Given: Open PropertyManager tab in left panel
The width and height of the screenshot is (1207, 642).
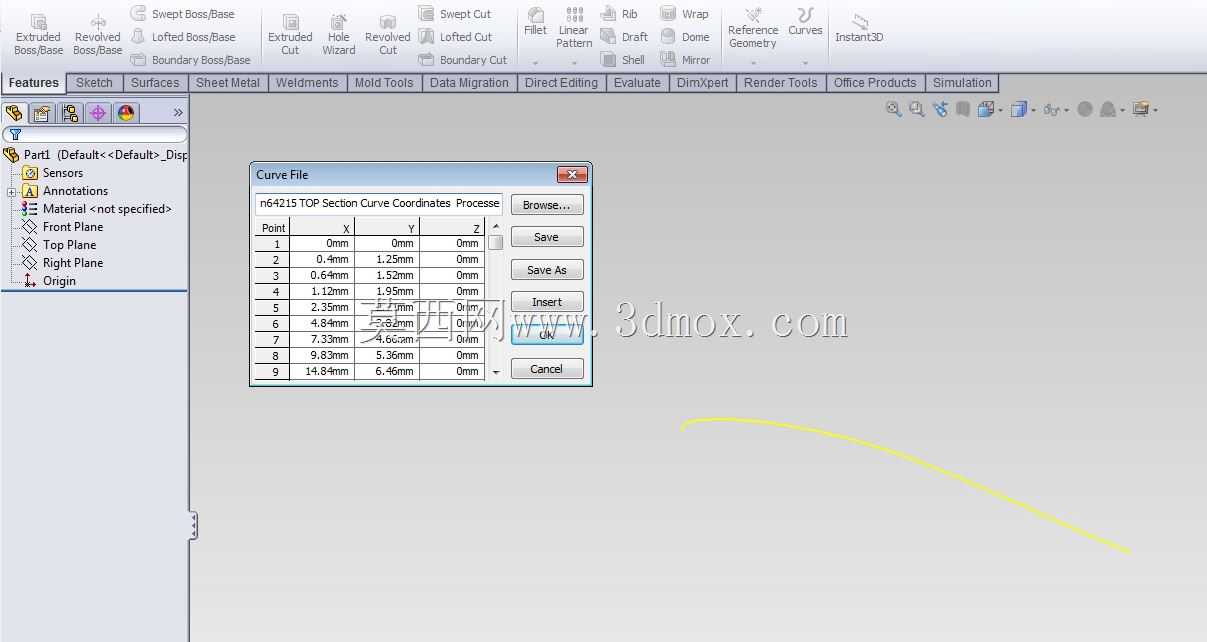Looking at the screenshot, I should 42,113.
